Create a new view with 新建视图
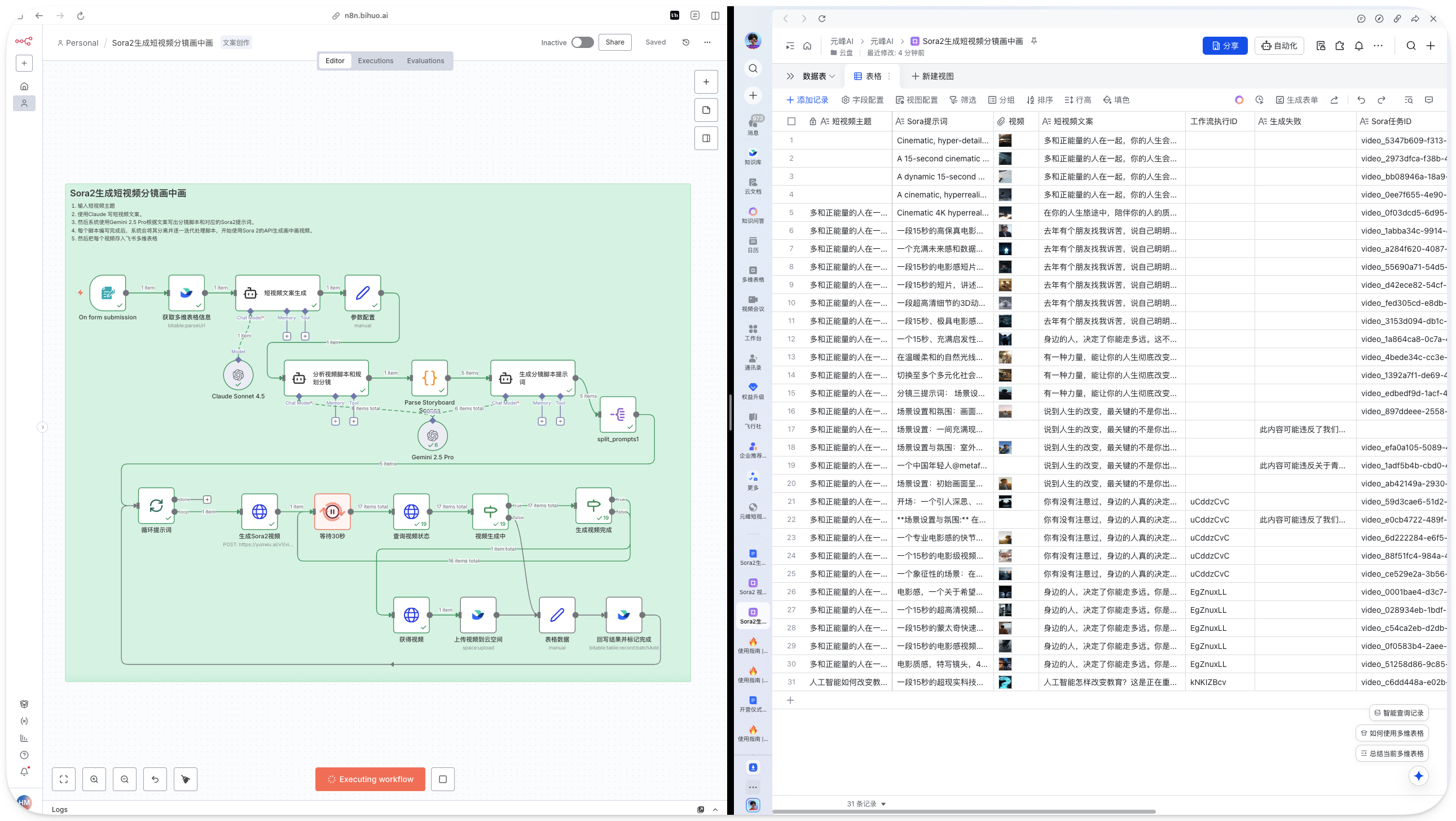 (x=932, y=76)
